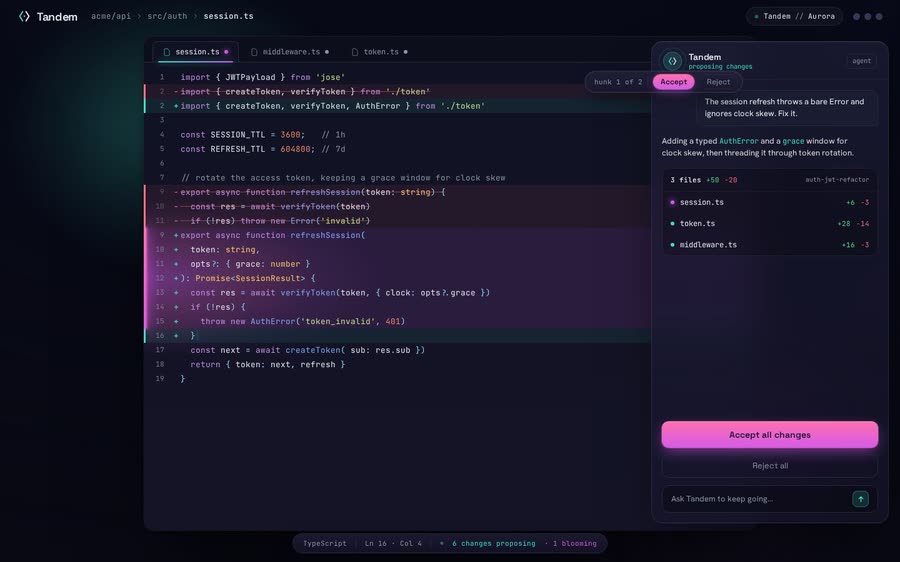Image resolution: width=900 pixels, height=562 pixels.
Task: Switch to the middleware.ts tab
Action: point(289,52)
